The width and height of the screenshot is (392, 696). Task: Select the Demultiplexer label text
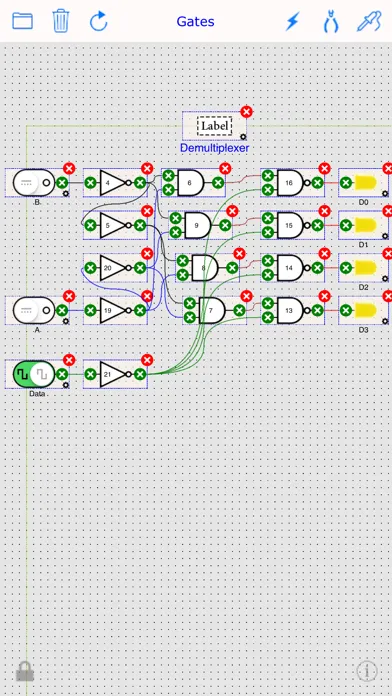click(x=214, y=148)
